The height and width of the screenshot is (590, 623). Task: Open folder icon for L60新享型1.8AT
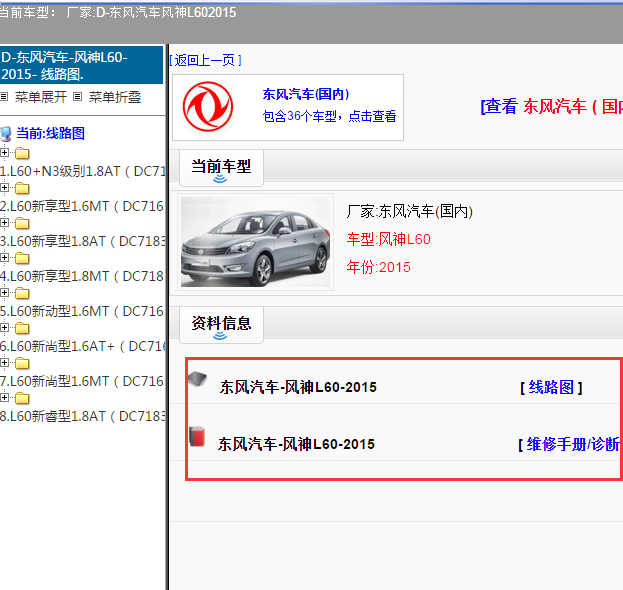(22, 223)
